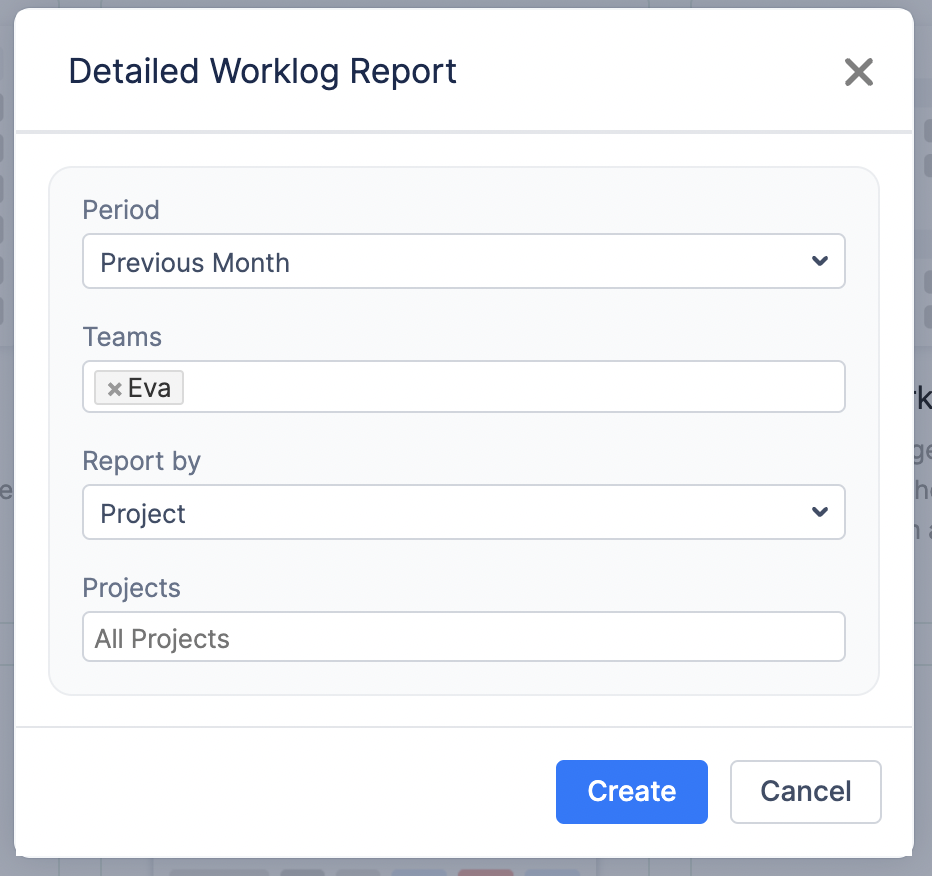
Task: Focus the Teams field beside Eva tag
Action: (x=510, y=388)
